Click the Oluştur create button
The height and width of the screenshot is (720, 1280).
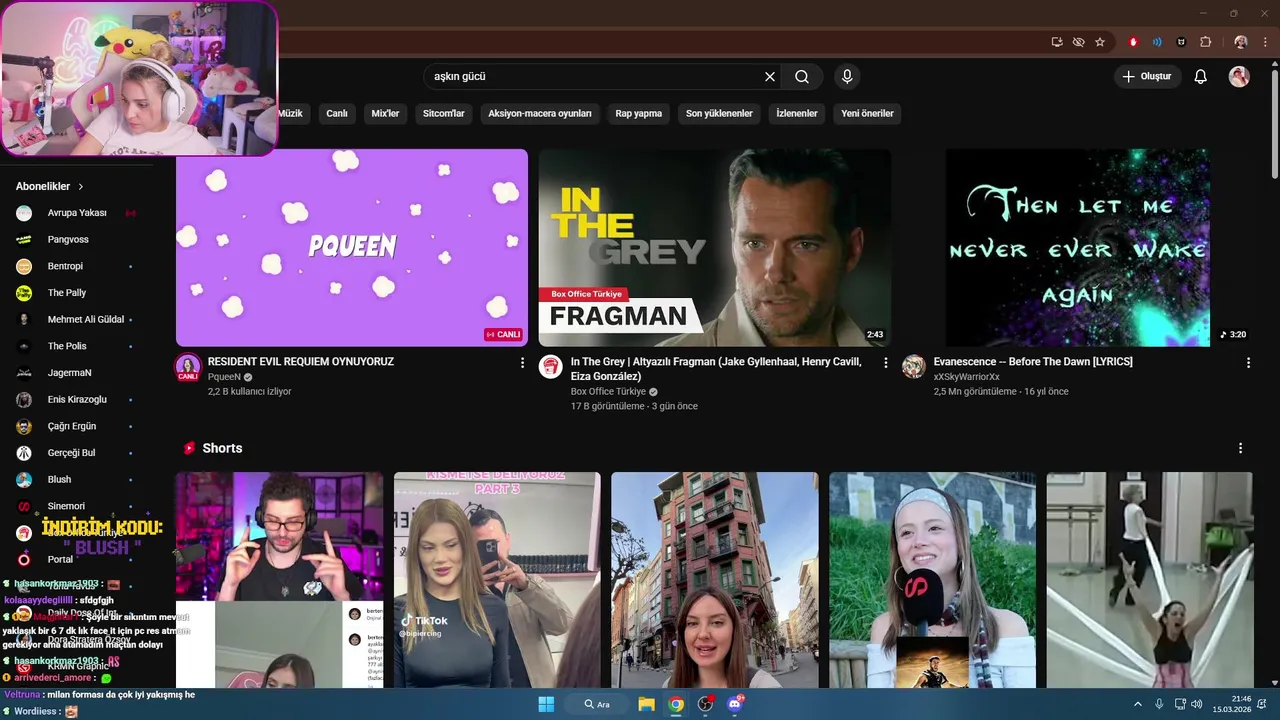(1147, 77)
